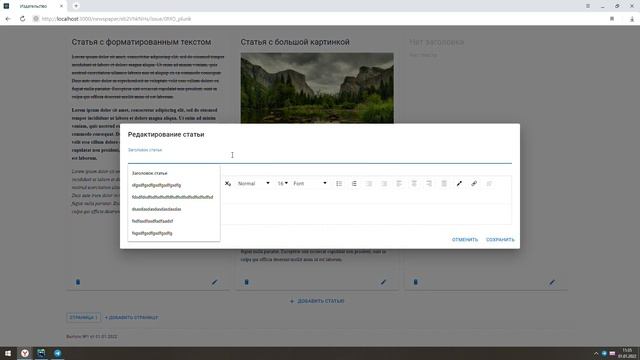Open a new browser tab
The height and width of the screenshot is (360, 640).
pyautogui.click(x=76, y=6)
